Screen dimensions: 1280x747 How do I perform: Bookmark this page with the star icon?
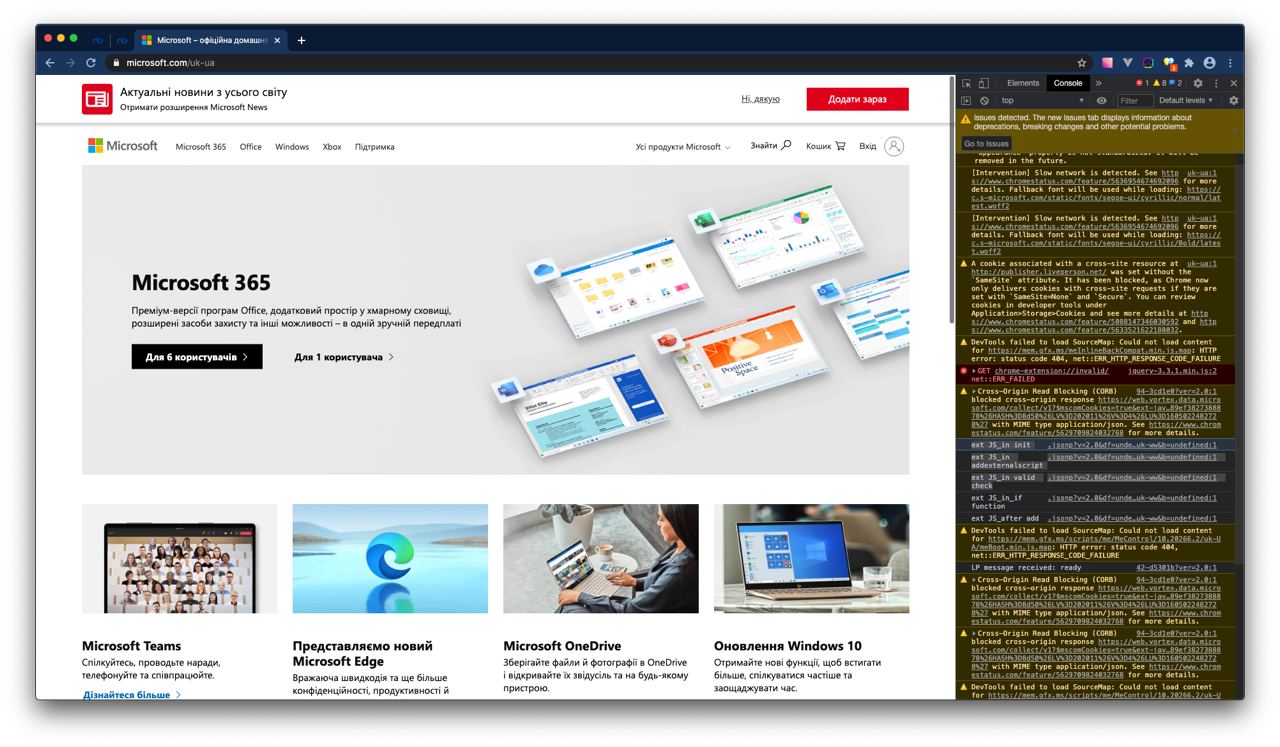[x=1082, y=62]
